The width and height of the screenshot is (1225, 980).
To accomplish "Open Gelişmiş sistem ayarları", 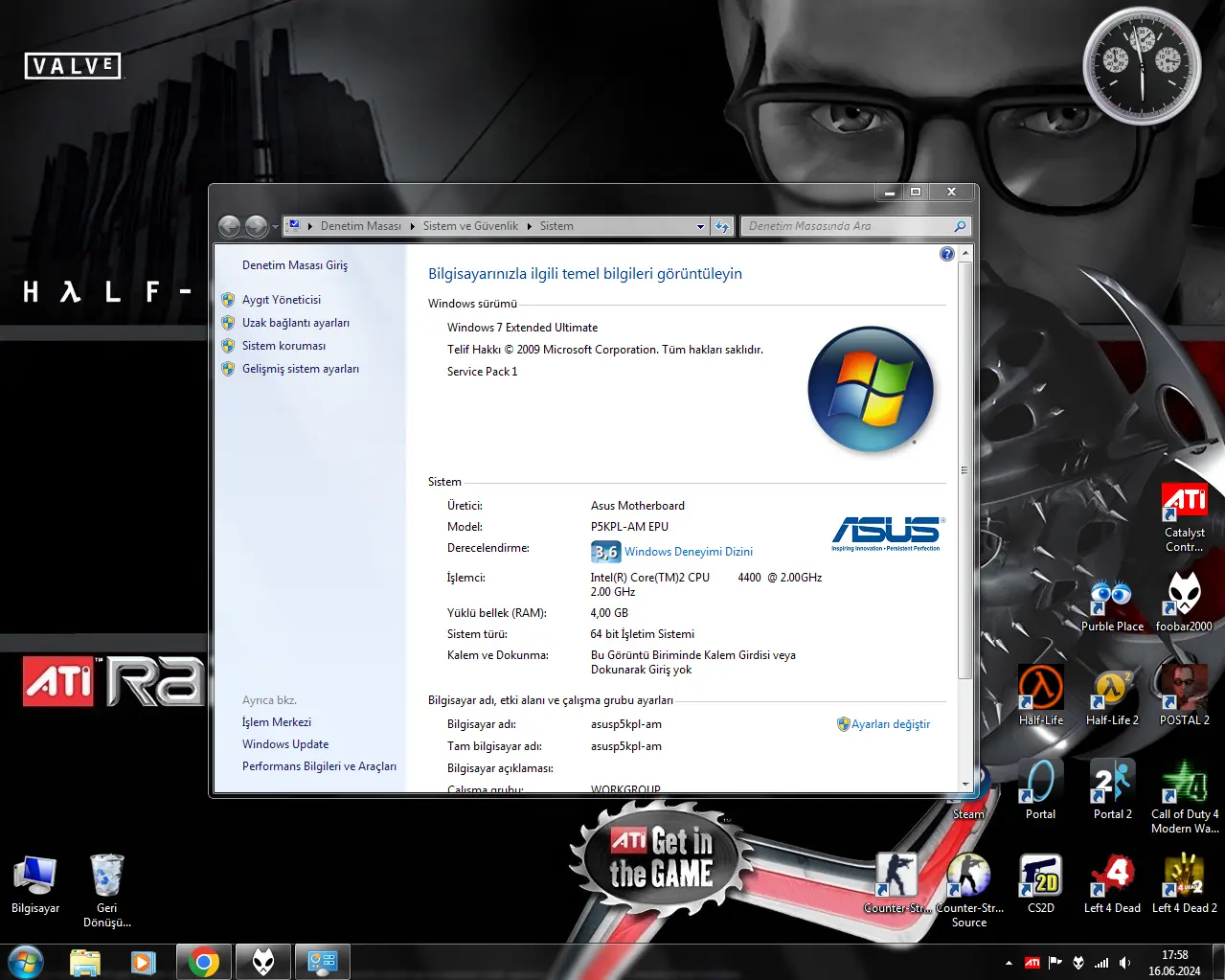I will click(x=301, y=369).
